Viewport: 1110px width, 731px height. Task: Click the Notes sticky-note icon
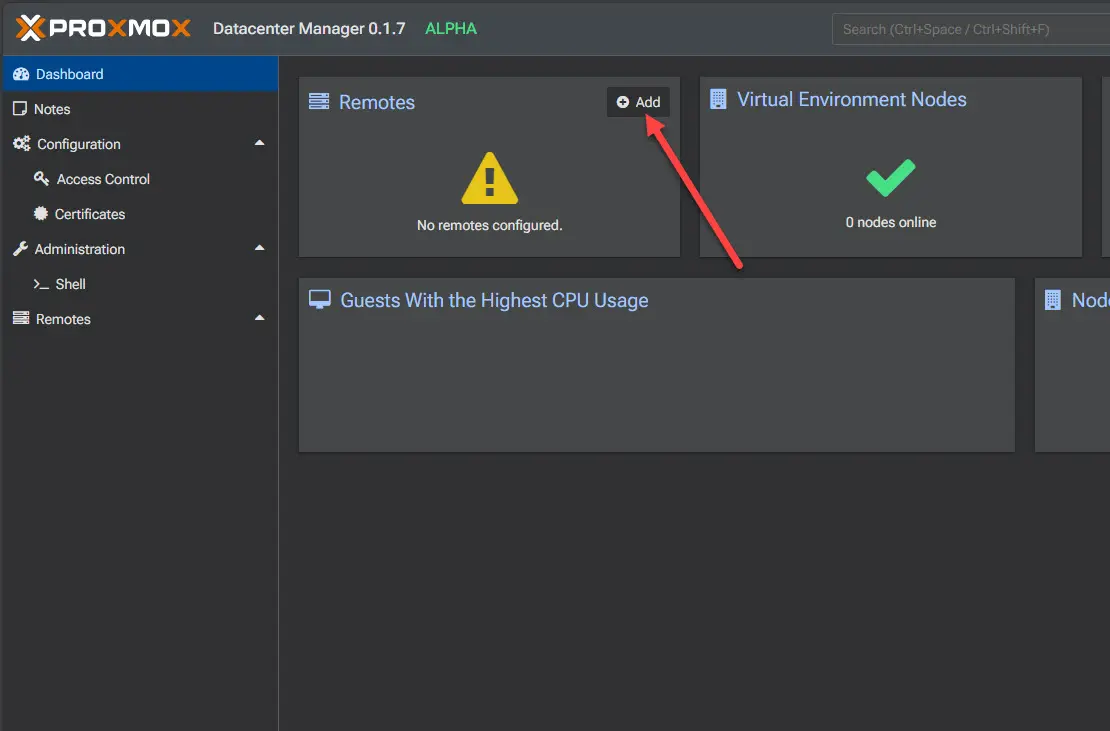point(20,109)
